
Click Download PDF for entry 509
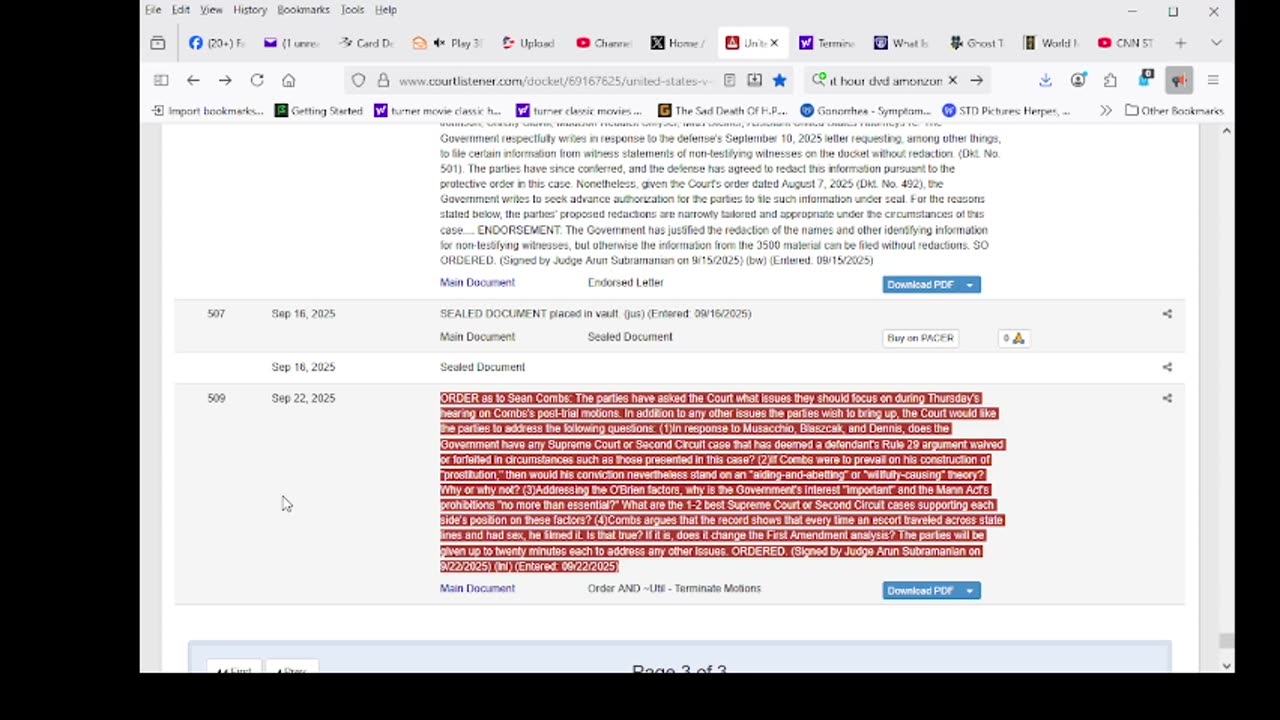coord(921,591)
